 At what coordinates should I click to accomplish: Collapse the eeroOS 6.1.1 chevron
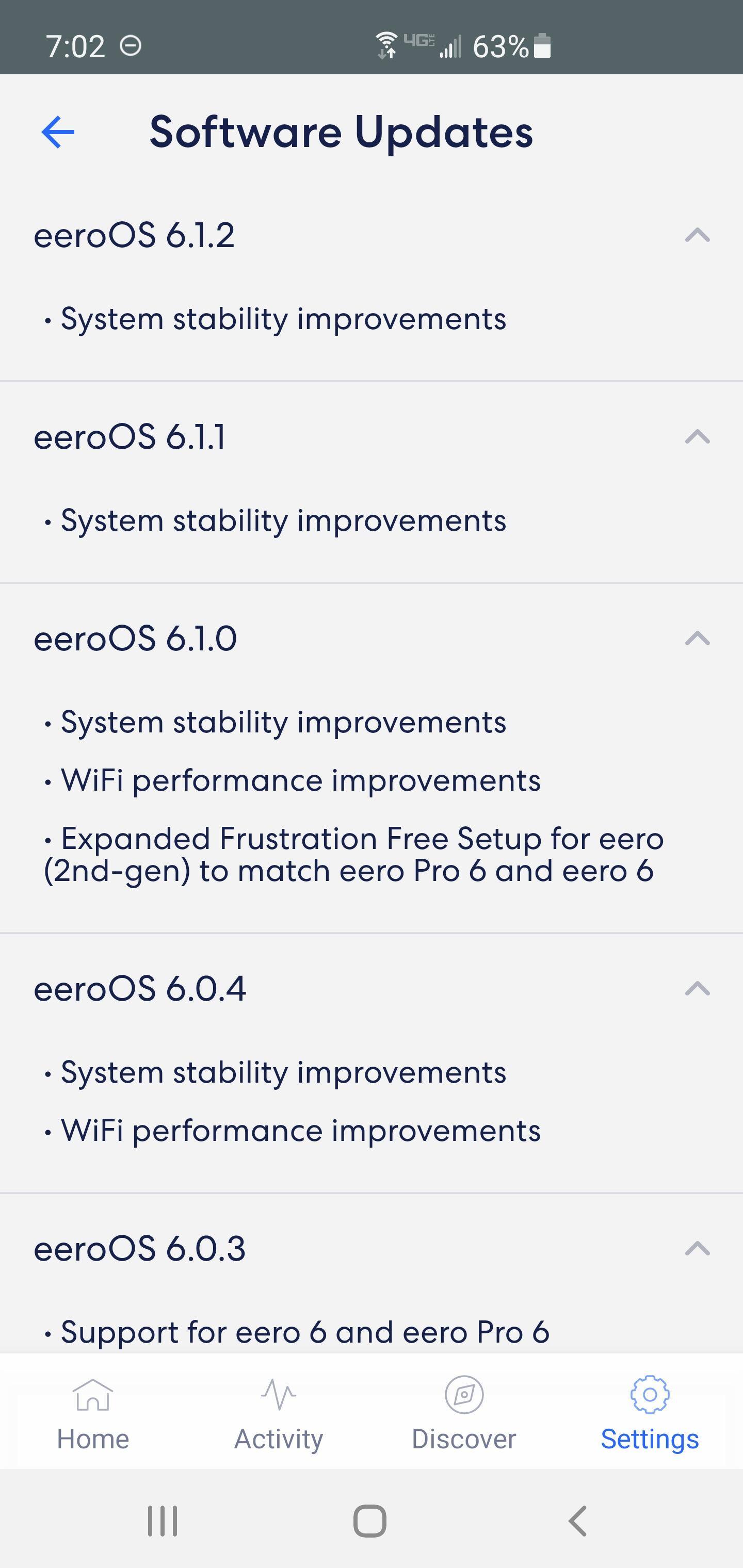pos(697,436)
